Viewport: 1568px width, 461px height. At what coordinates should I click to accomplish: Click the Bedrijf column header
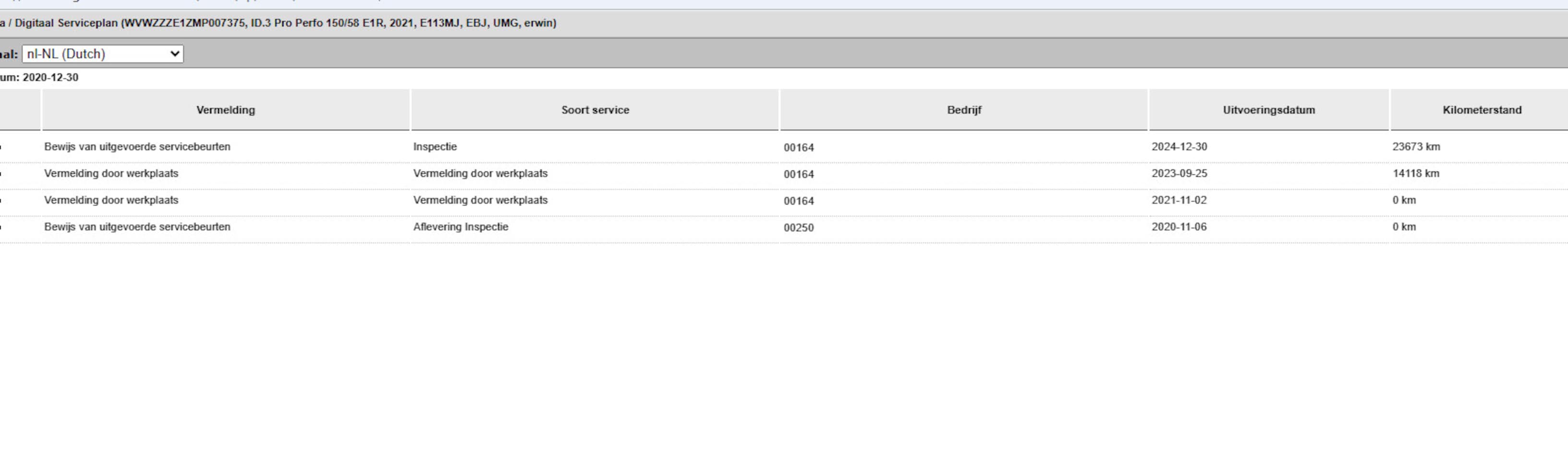963,110
